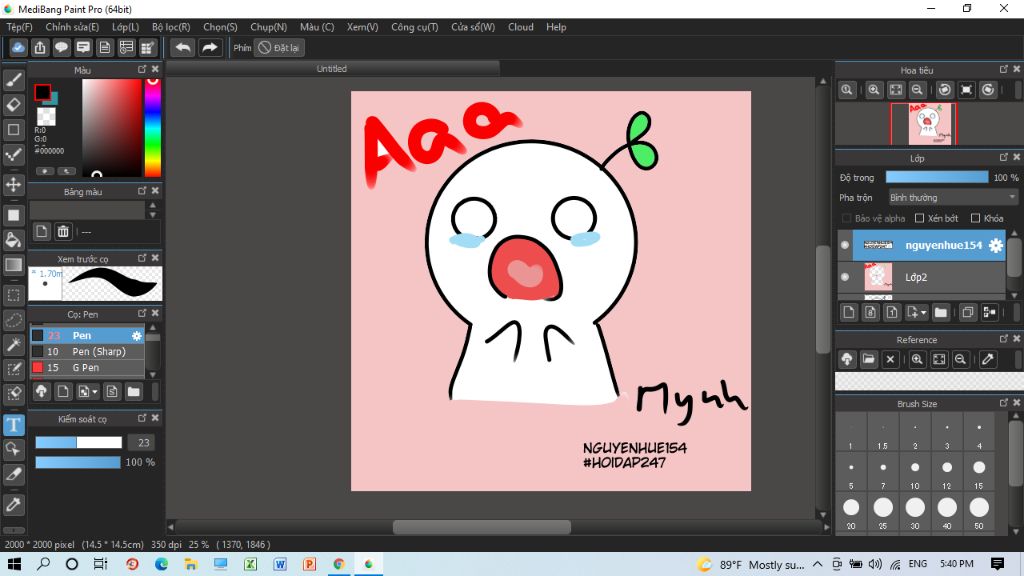Hide the Lớp2 layer
The height and width of the screenshot is (576, 1024).
(844, 277)
